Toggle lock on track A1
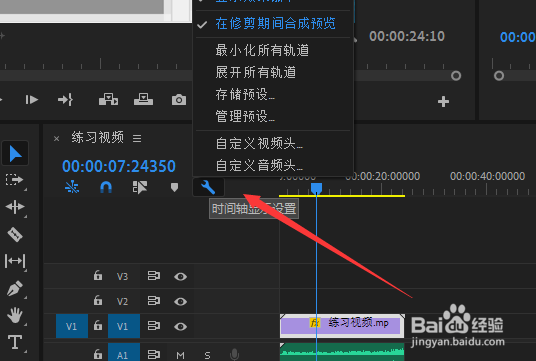The width and height of the screenshot is (536, 361). click(x=98, y=354)
